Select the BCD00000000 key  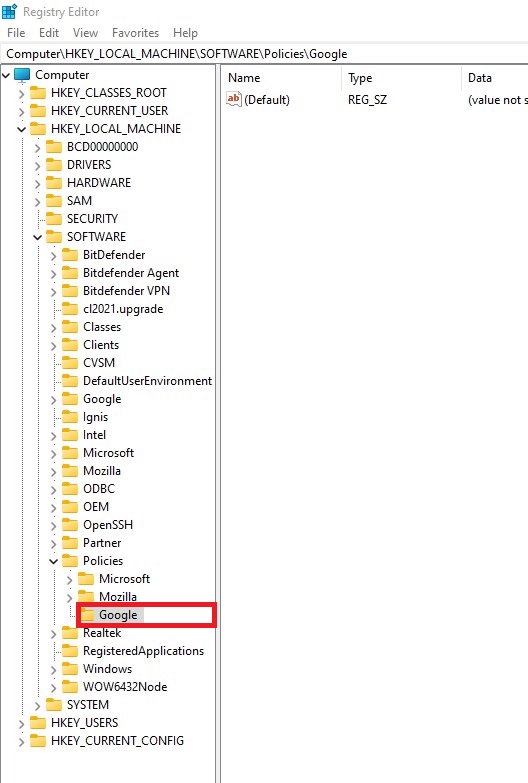[x=102, y=147]
